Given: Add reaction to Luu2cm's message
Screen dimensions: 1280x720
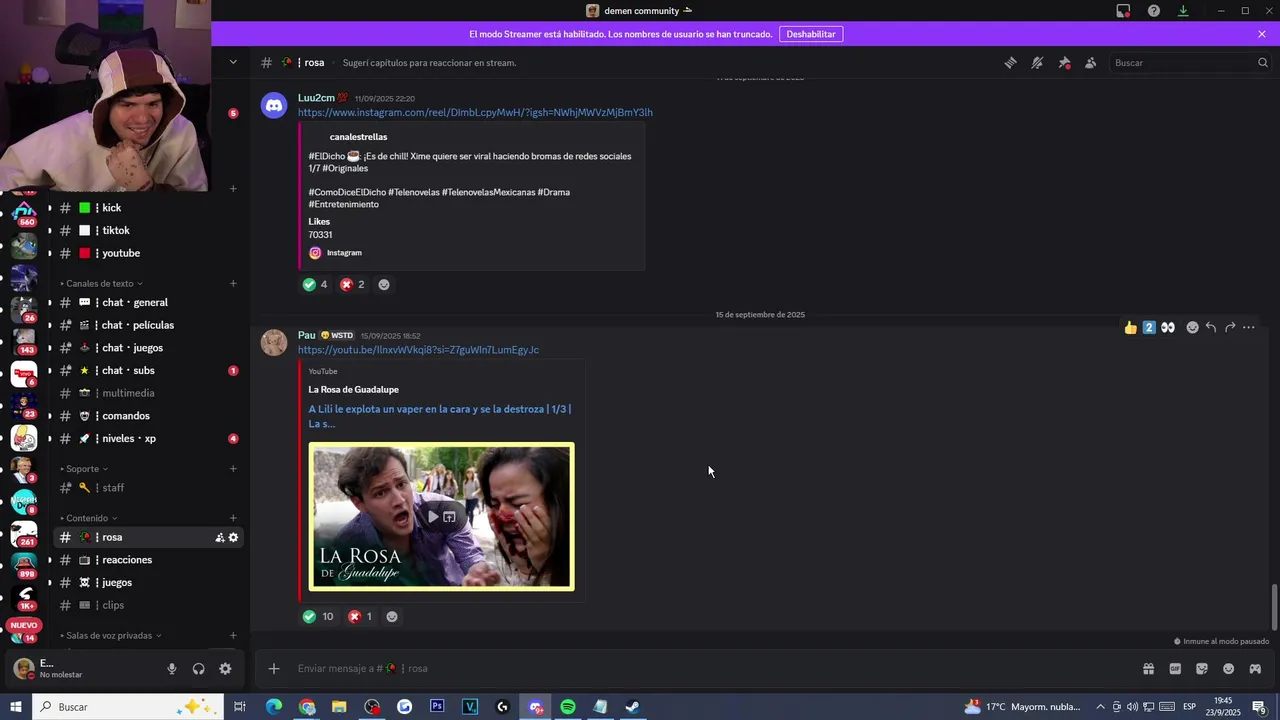Looking at the screenshot, I should point(384,284).
